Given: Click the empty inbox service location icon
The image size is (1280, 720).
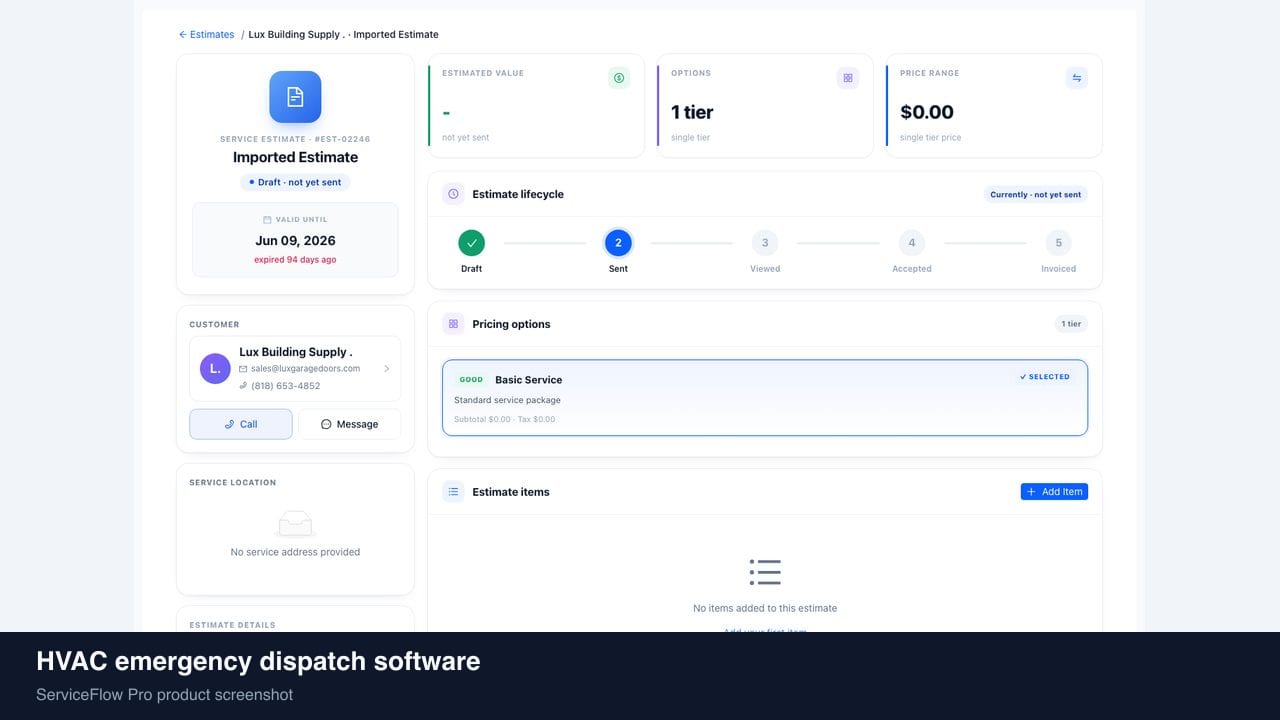Looking at the screenshot, I should (295, 523).
